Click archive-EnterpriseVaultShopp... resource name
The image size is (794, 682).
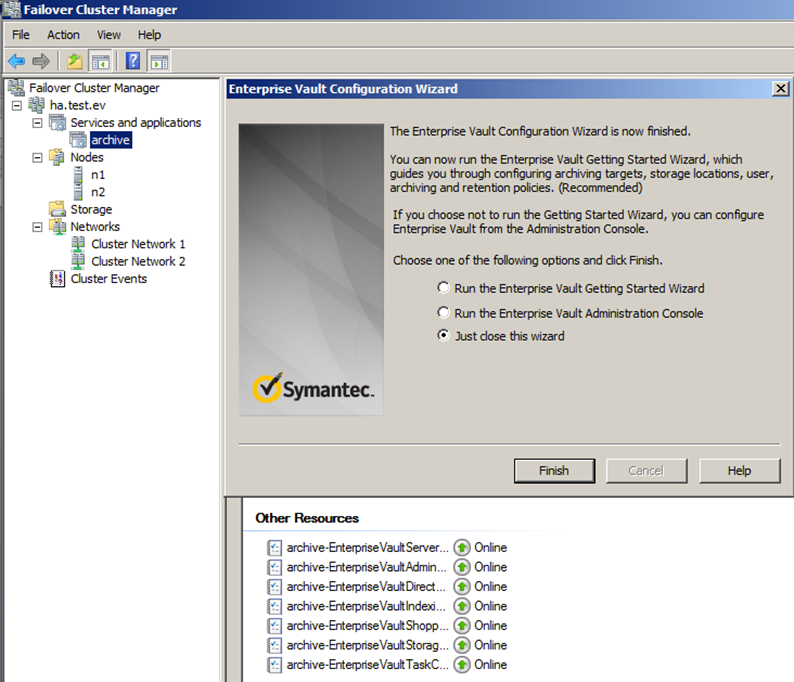(x=368, y=626)
